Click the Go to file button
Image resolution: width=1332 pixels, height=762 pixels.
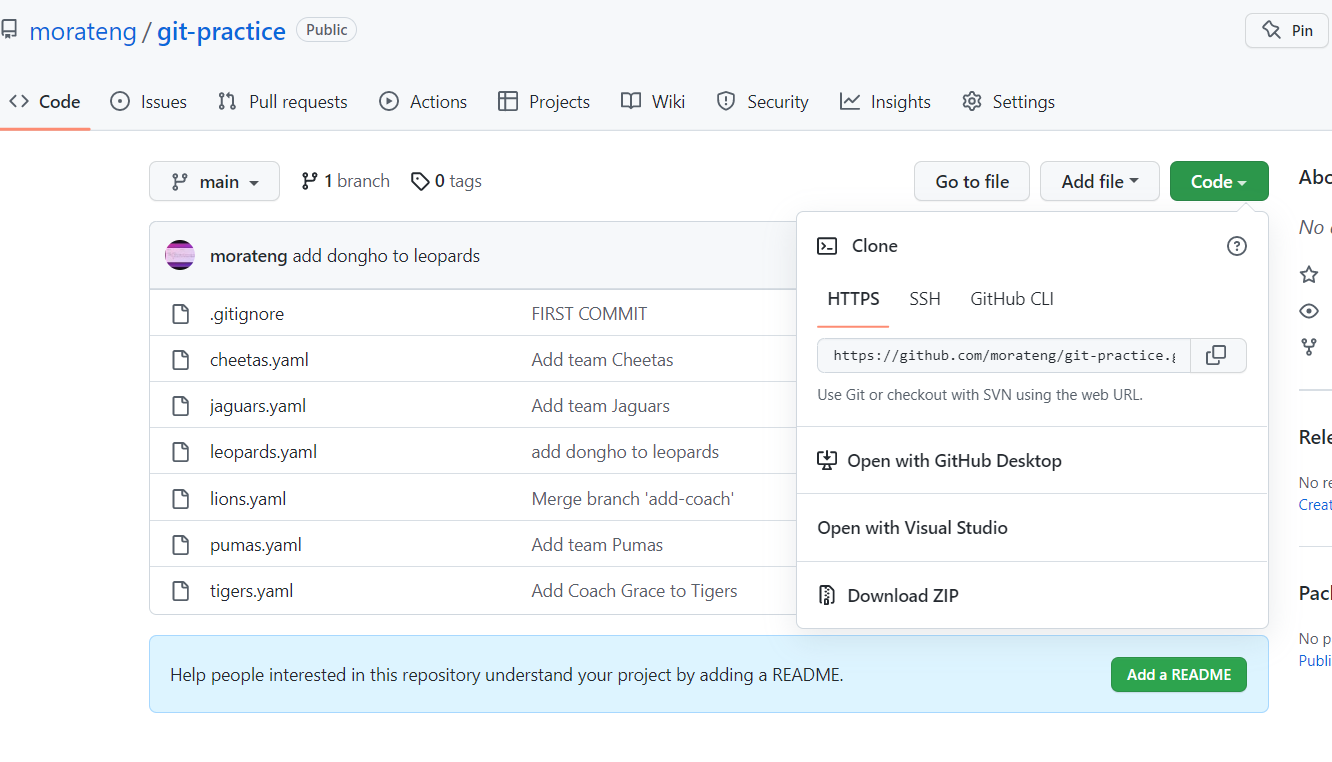[x=972, y=181]
